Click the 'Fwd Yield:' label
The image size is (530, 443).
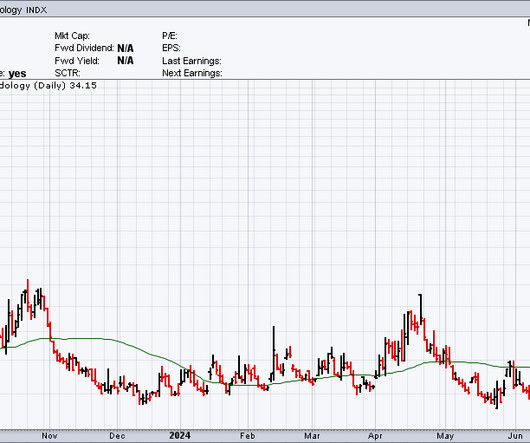(77, 61)
